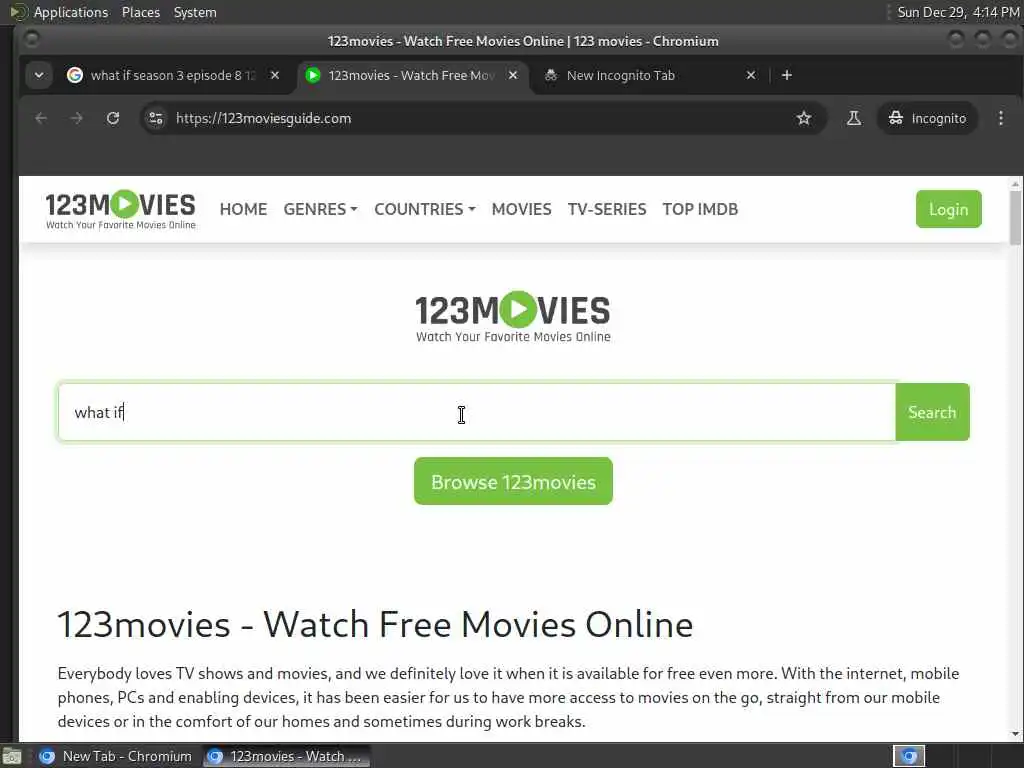Click the page vertical scrollbar thumb
Image resolution: width=1024 pixels, height=768 pixels.
click(x=1015, y=218)
